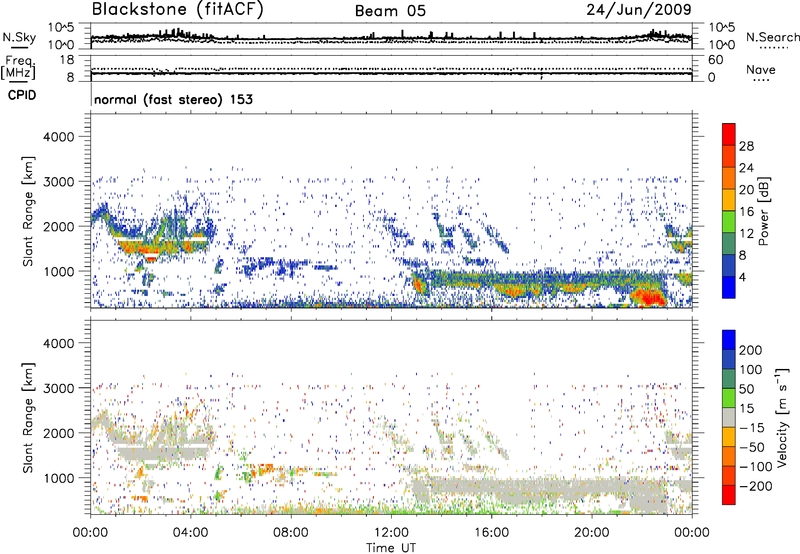Click the "CPID" label
Viewport: 800px width, 554px height.
tap(22, 95)
